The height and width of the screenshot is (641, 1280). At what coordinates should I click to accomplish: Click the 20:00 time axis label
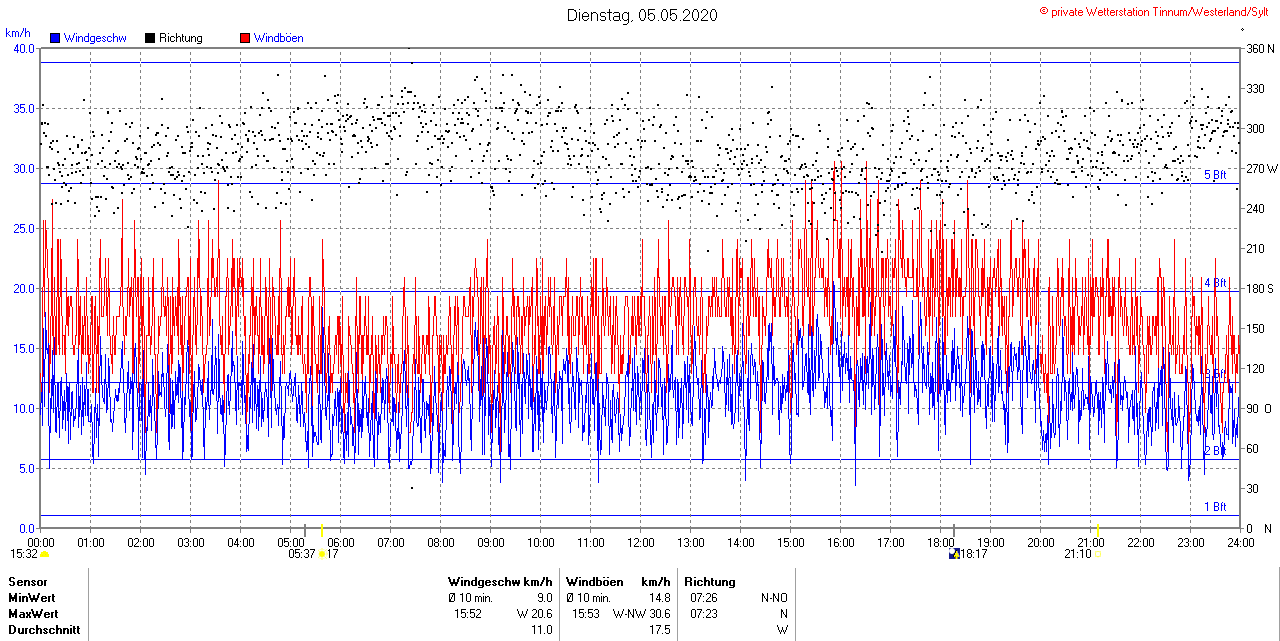click(x=1041, y=543)
